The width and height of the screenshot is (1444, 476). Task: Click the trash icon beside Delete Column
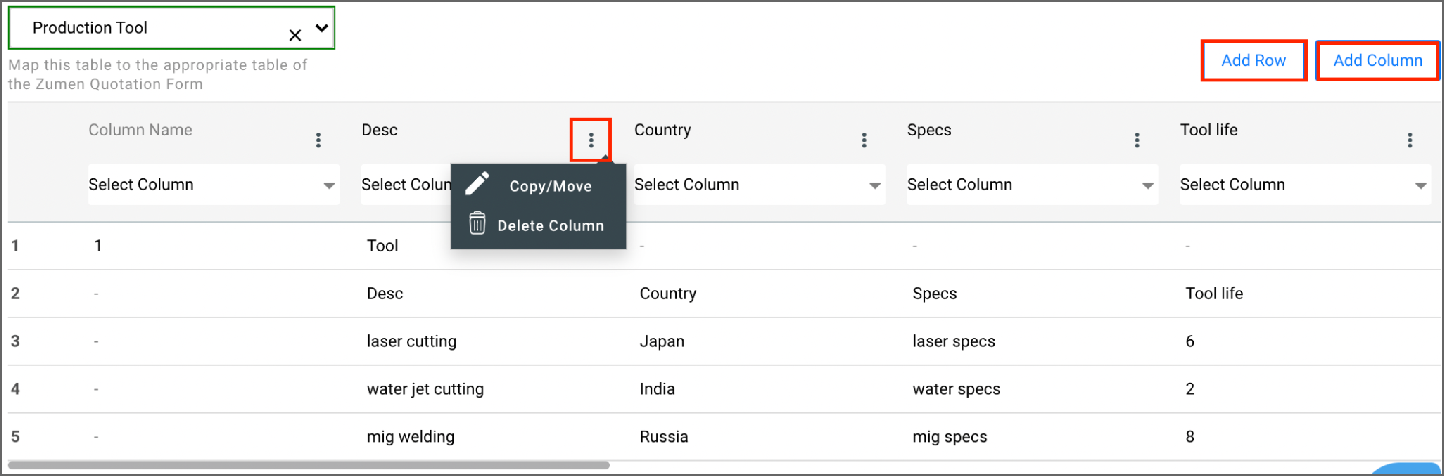click(478, 224)
